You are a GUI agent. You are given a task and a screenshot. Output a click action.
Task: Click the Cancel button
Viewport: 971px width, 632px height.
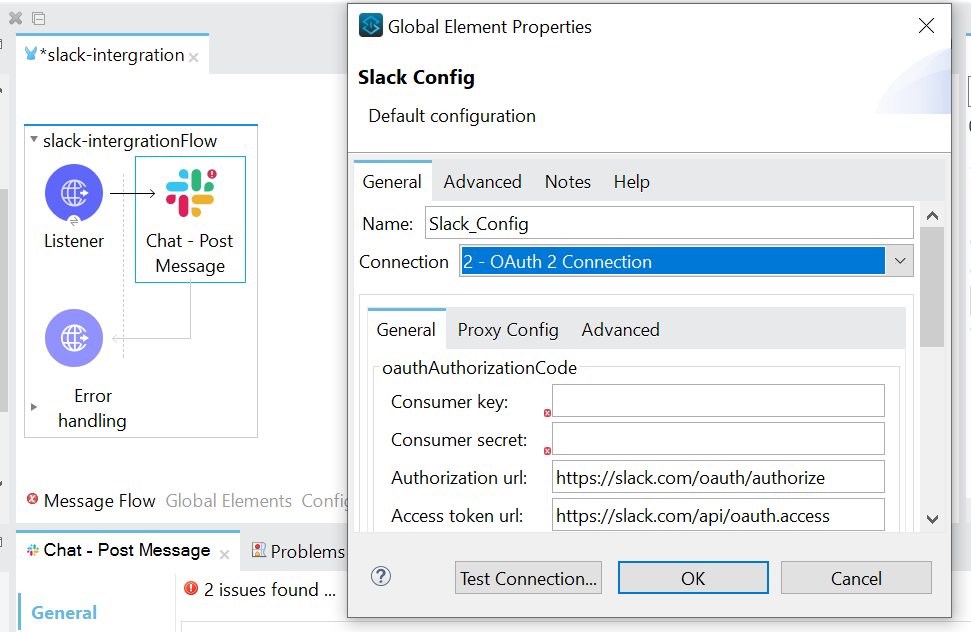[856, 578]
